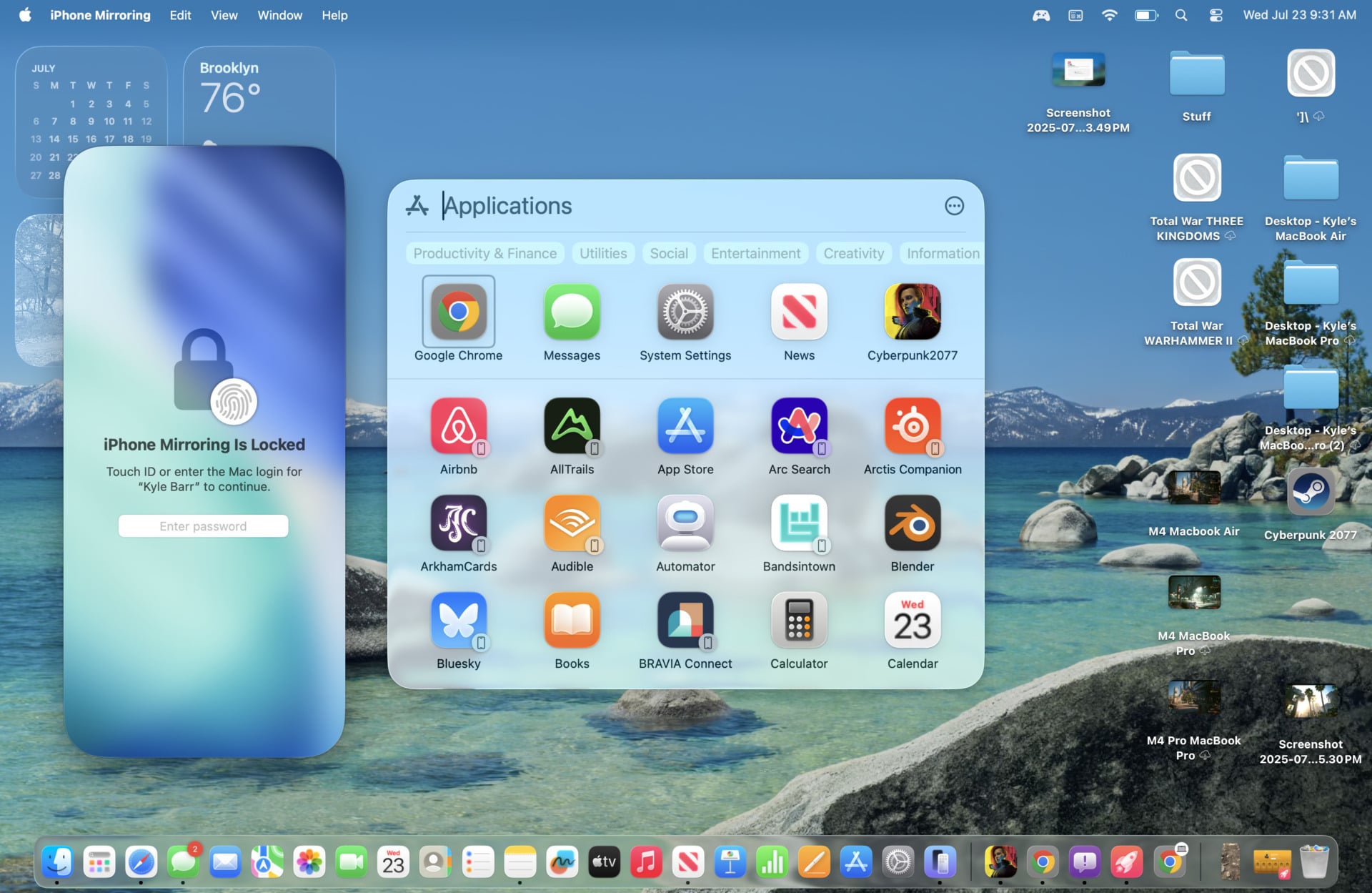Open Music from the Dock
The width and height of the screenshot is (1372, 893).
pyautogui.click(x=646, y=862)
